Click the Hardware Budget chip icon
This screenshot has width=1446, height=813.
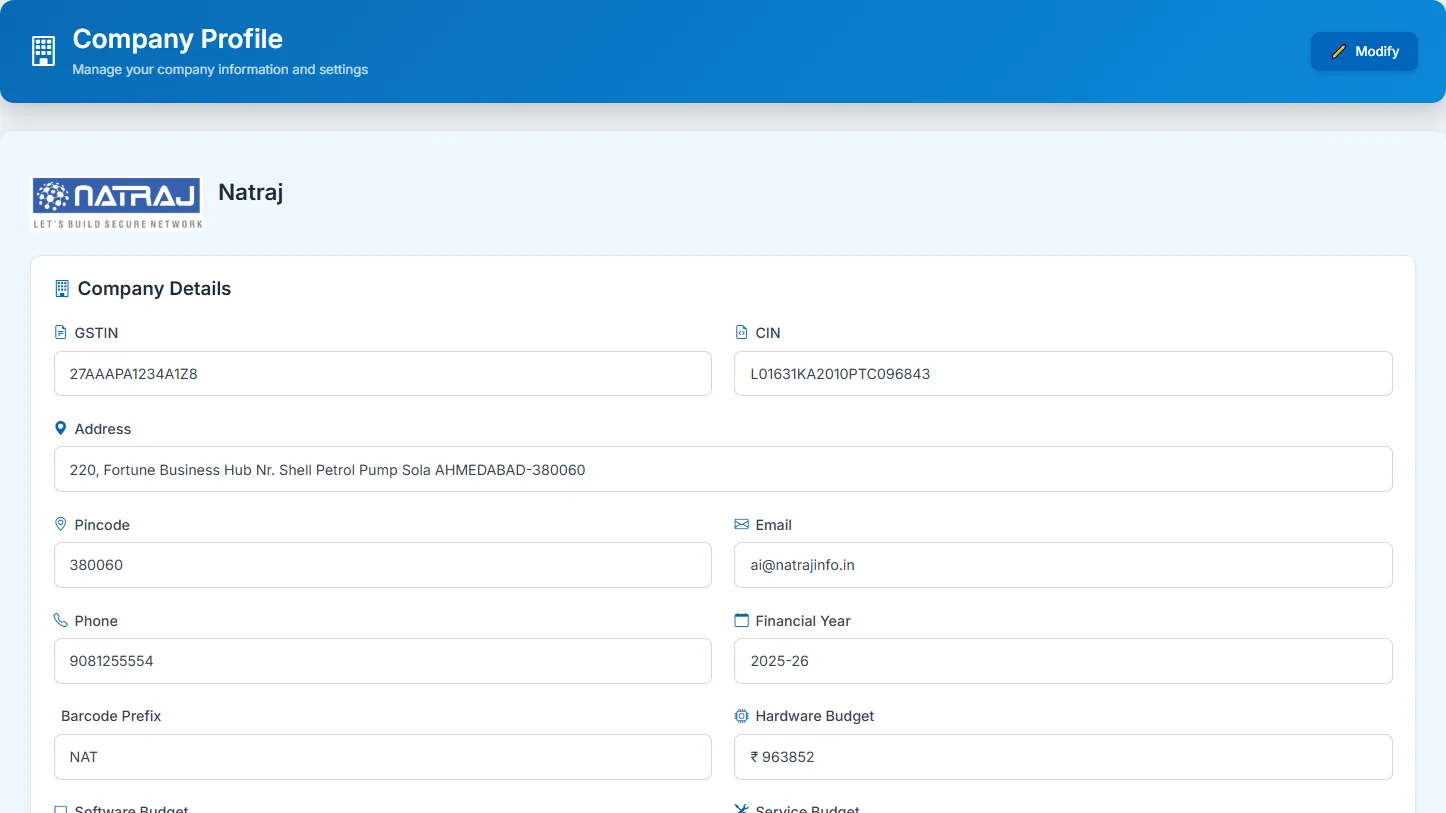(741, 716)
